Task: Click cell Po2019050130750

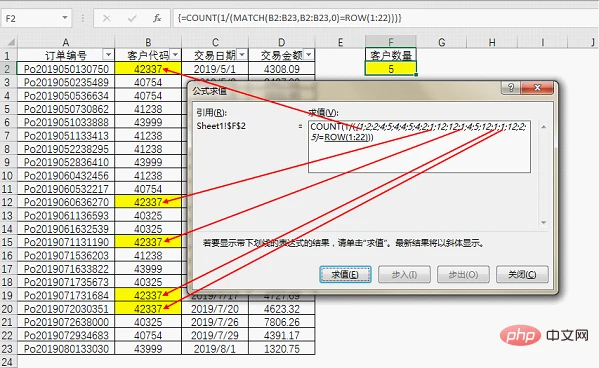Action: click(x=66, y=69)
